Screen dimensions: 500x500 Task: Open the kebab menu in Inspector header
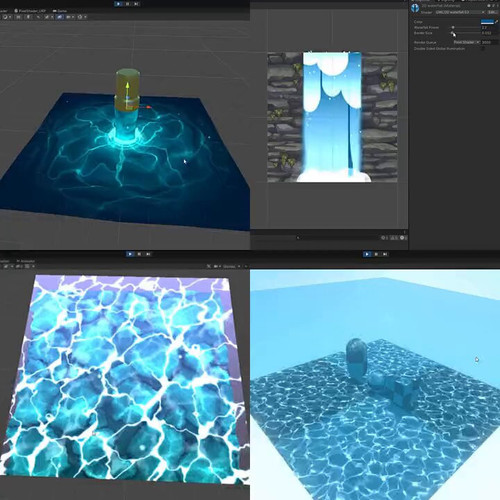point(498,6)
